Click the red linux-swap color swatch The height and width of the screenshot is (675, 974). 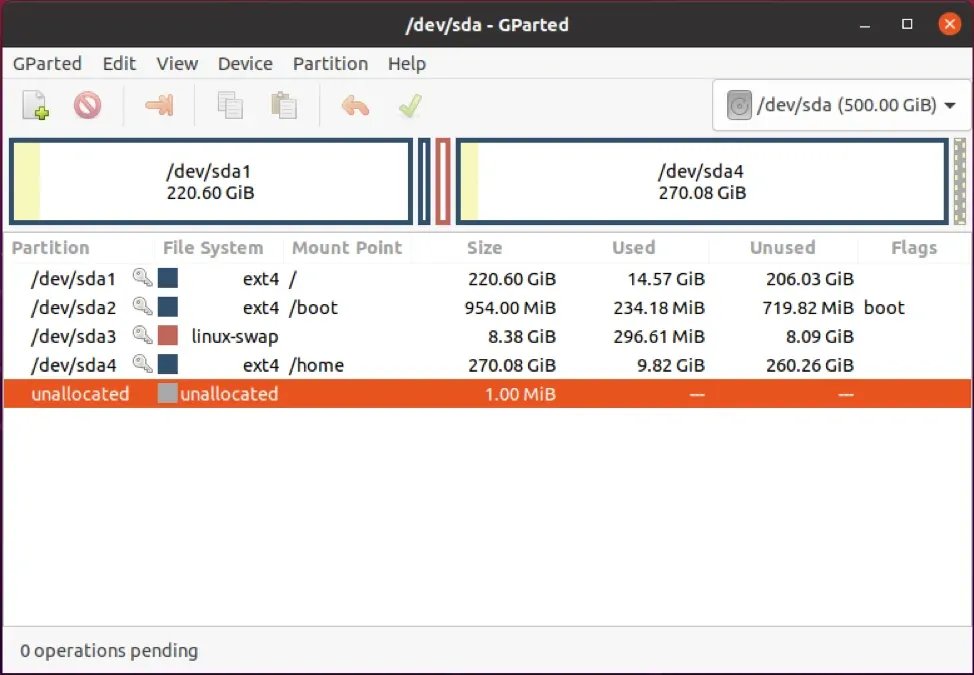click(x=168, y=335)
